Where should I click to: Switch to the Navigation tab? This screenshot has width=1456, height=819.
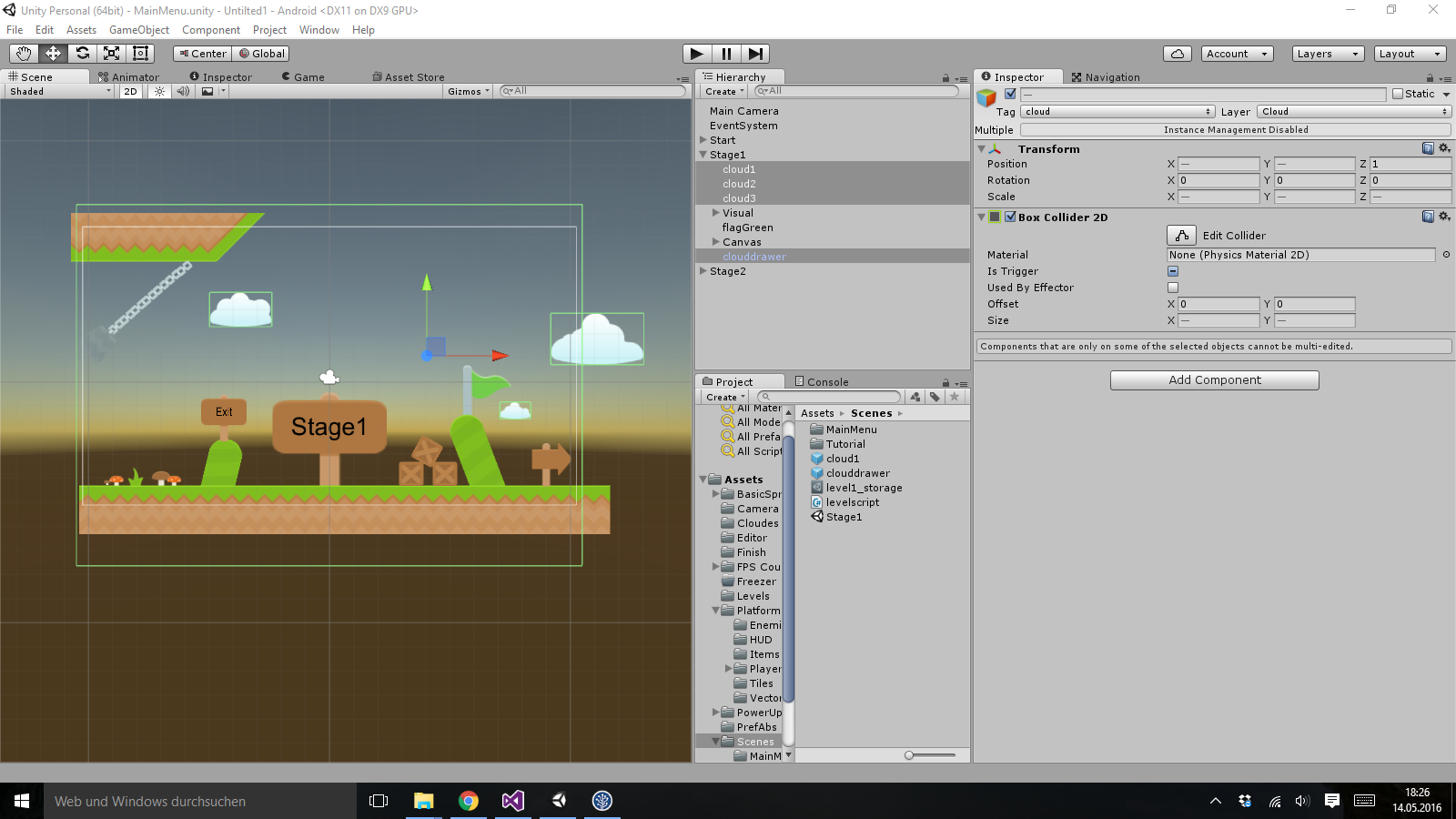(1106, 77)
